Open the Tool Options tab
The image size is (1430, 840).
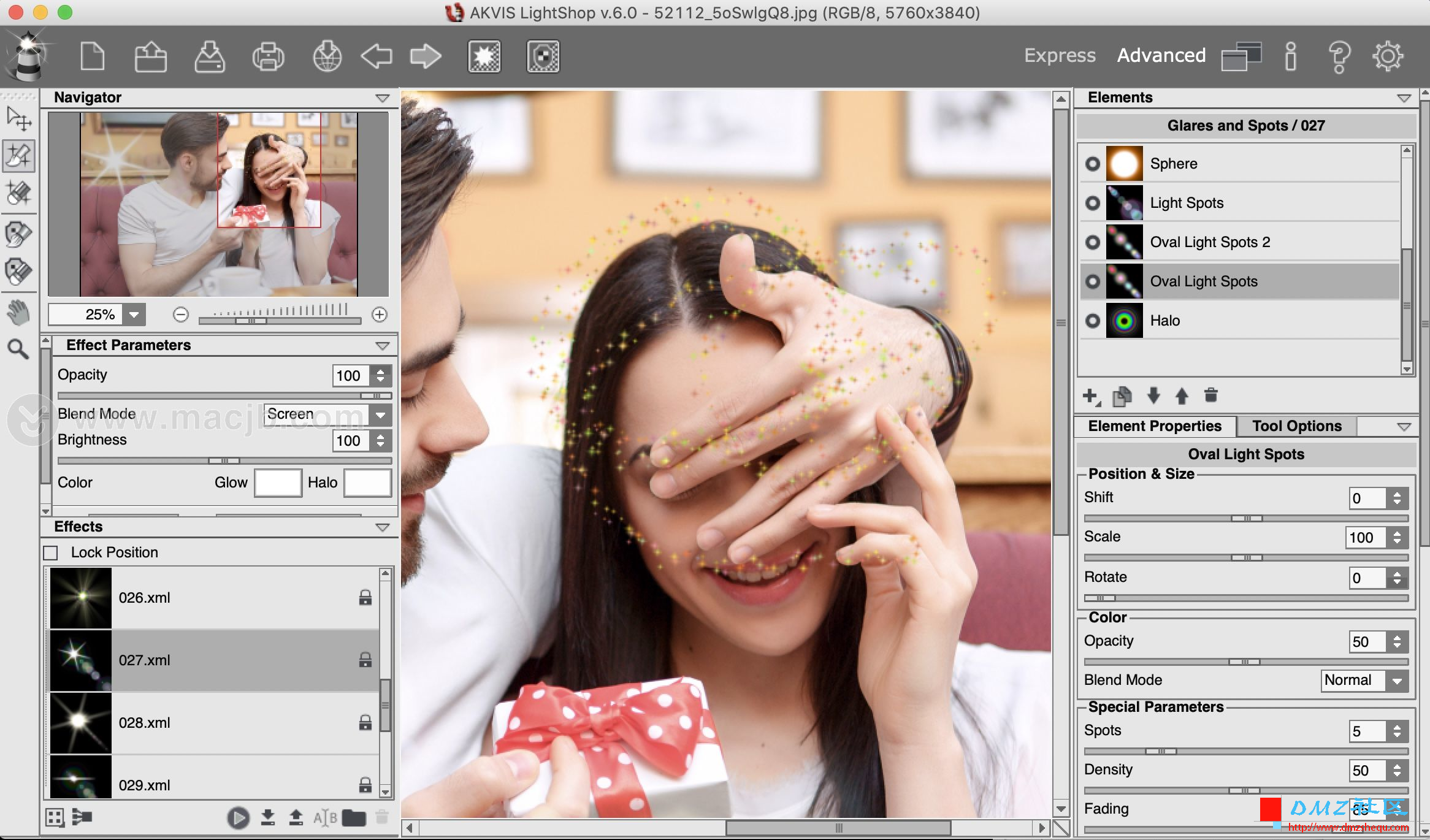(1296, 426)
